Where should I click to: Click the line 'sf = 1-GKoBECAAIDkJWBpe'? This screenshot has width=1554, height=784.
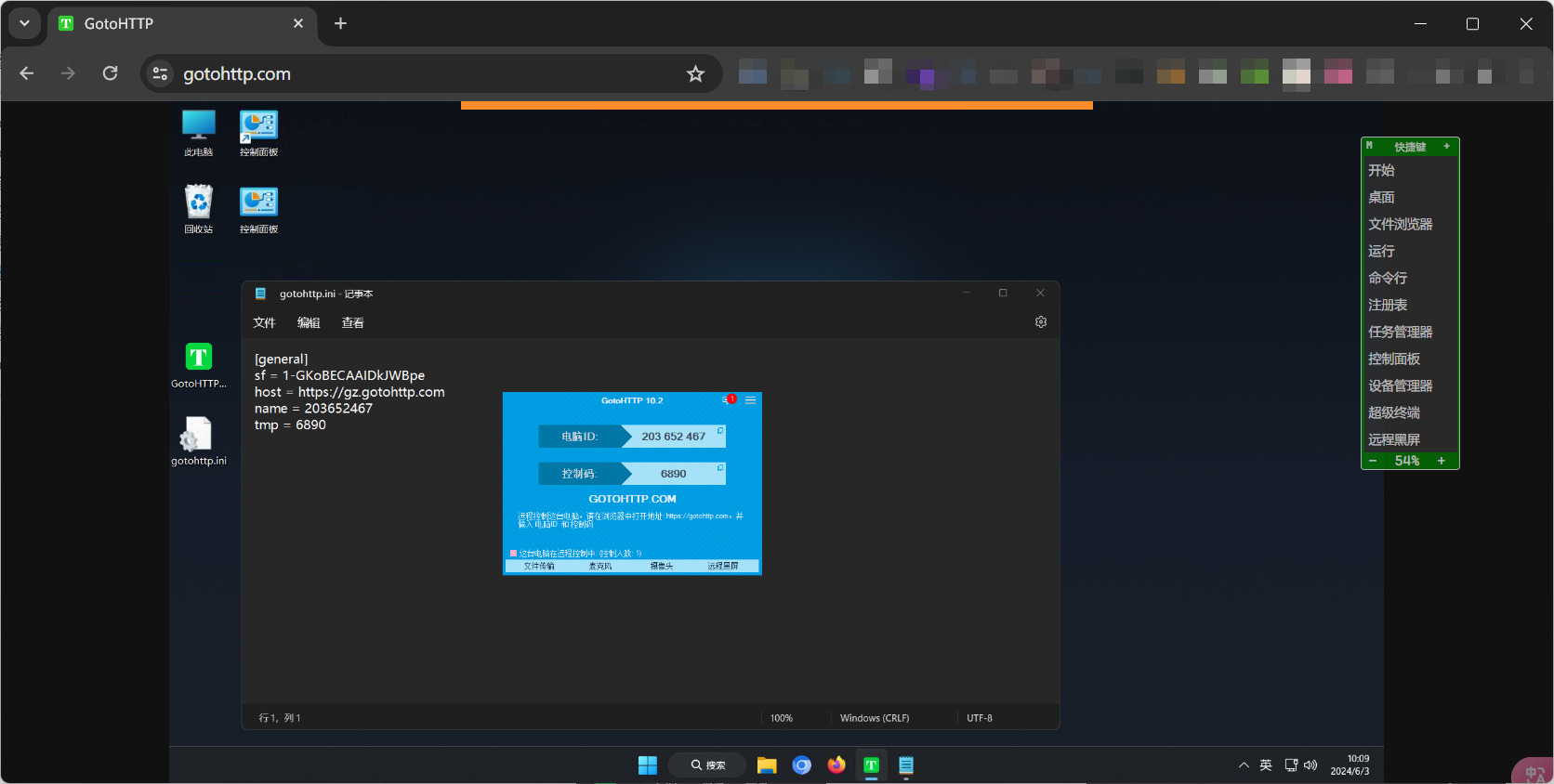(339, 375)
